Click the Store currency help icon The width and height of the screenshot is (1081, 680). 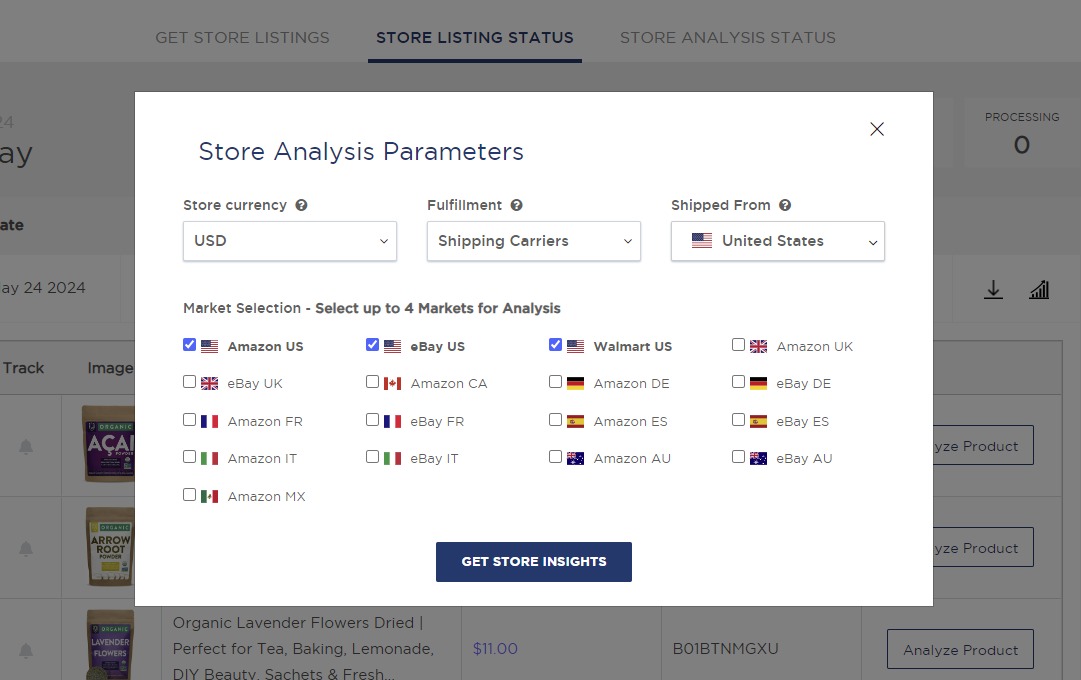point(301,204)
